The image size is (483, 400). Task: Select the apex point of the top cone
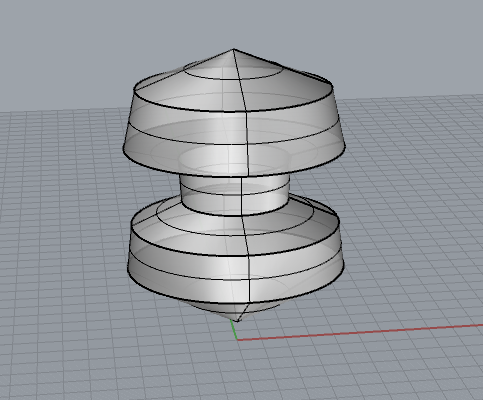tap(233, 49)
